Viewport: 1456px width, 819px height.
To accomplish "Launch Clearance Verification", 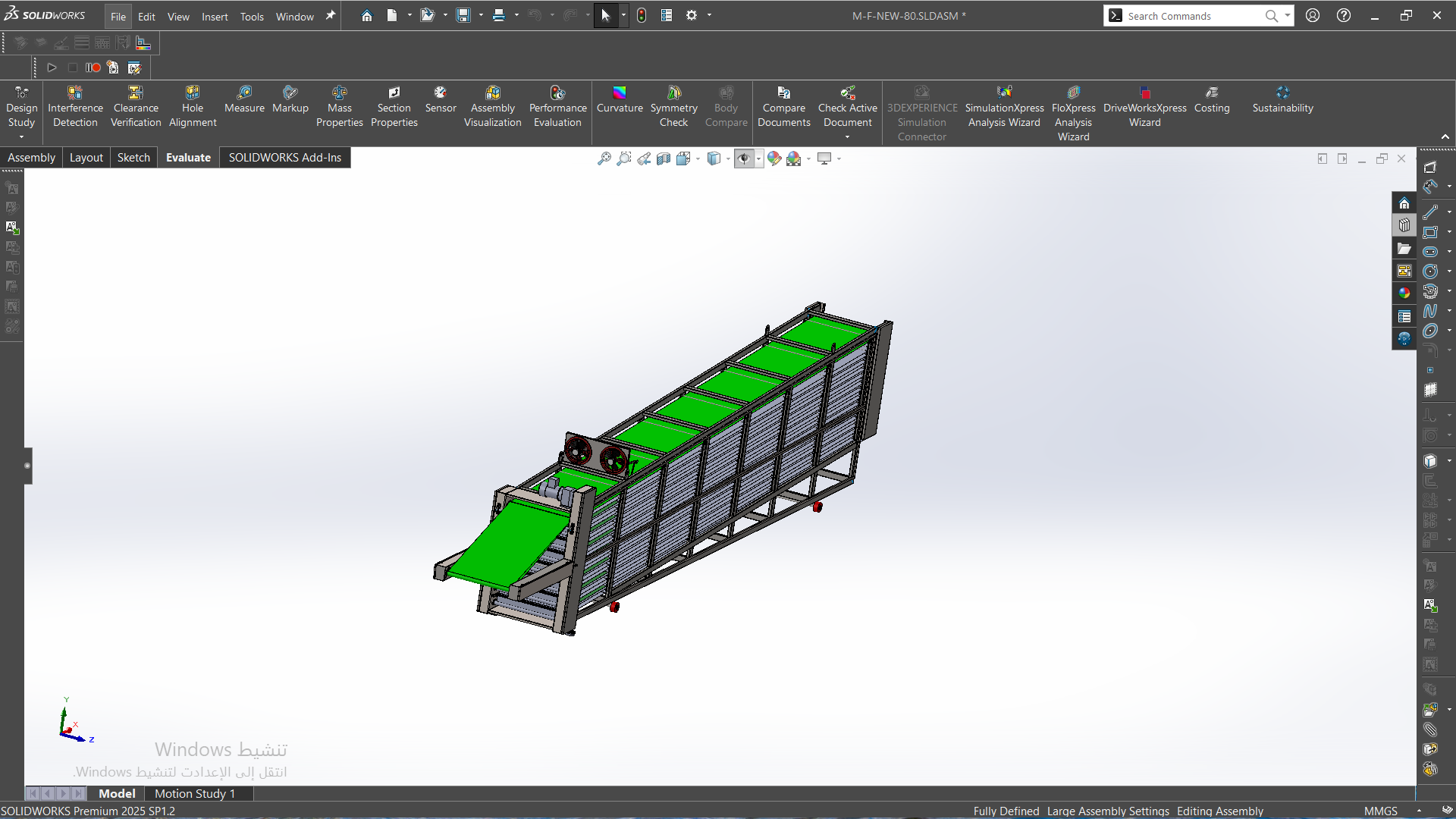I will [136, 106].
